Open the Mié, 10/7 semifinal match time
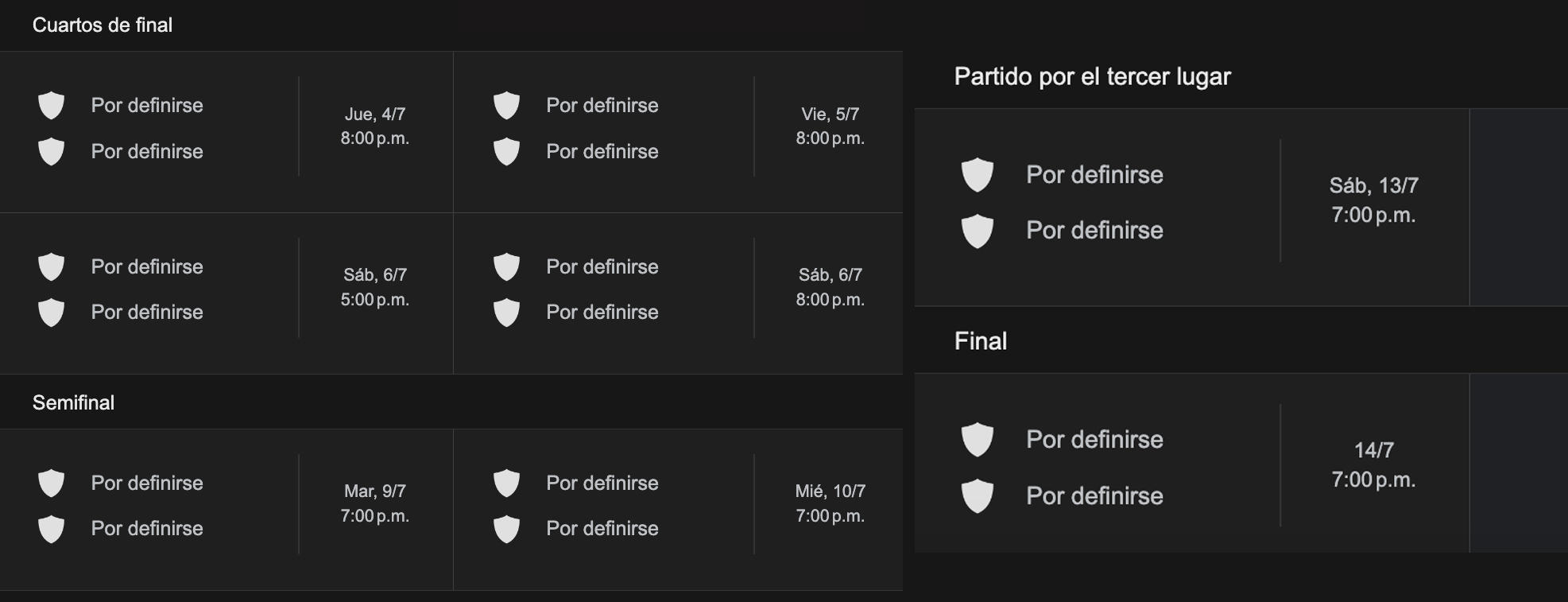The height and width of the screenshot is (602, 1568). coord(830,503)
